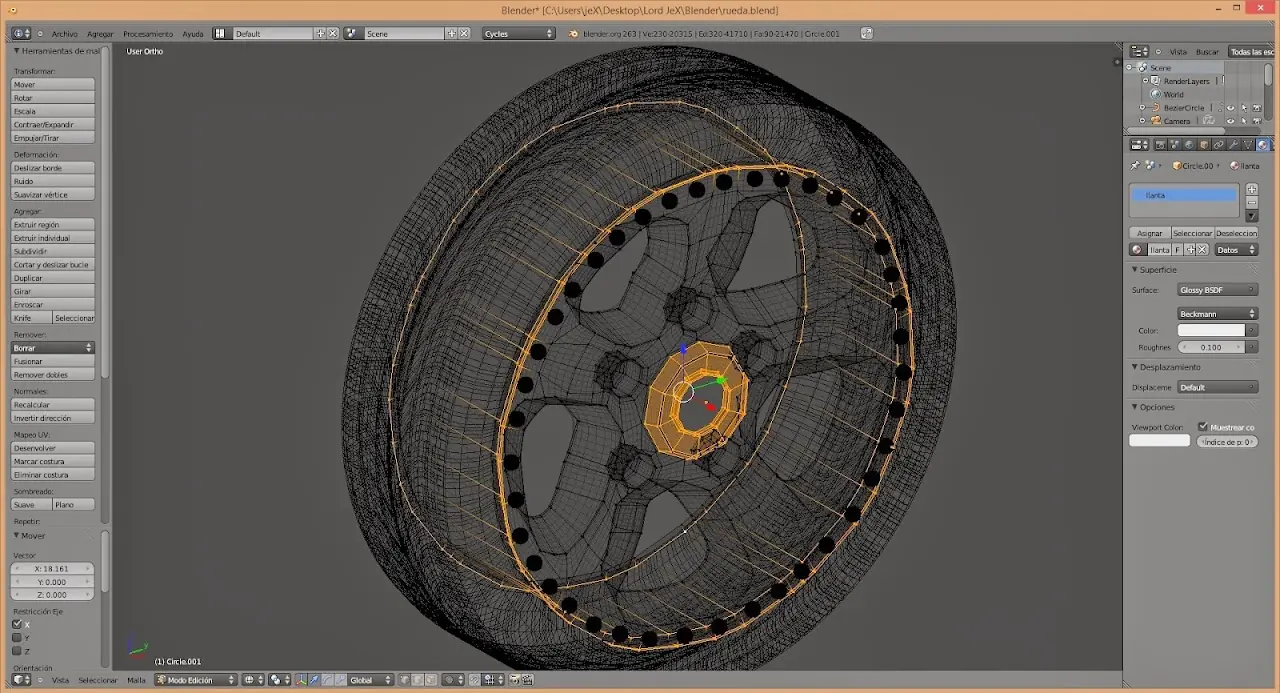The height and width of the screenshot is (693, 1280).
Task: Click the Escala button
Action: pyautogui.click(x=53, y=111)
